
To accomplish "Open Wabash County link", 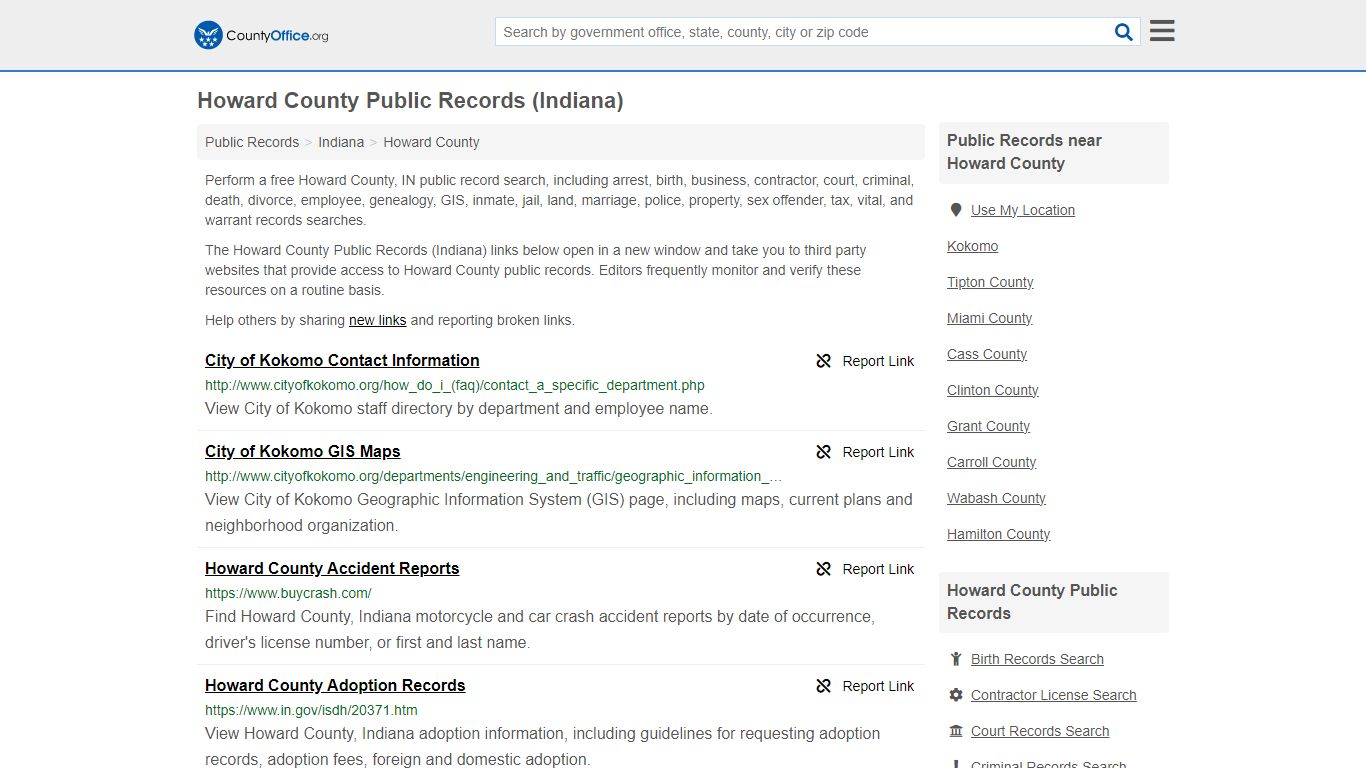I will tap(996, 498).
